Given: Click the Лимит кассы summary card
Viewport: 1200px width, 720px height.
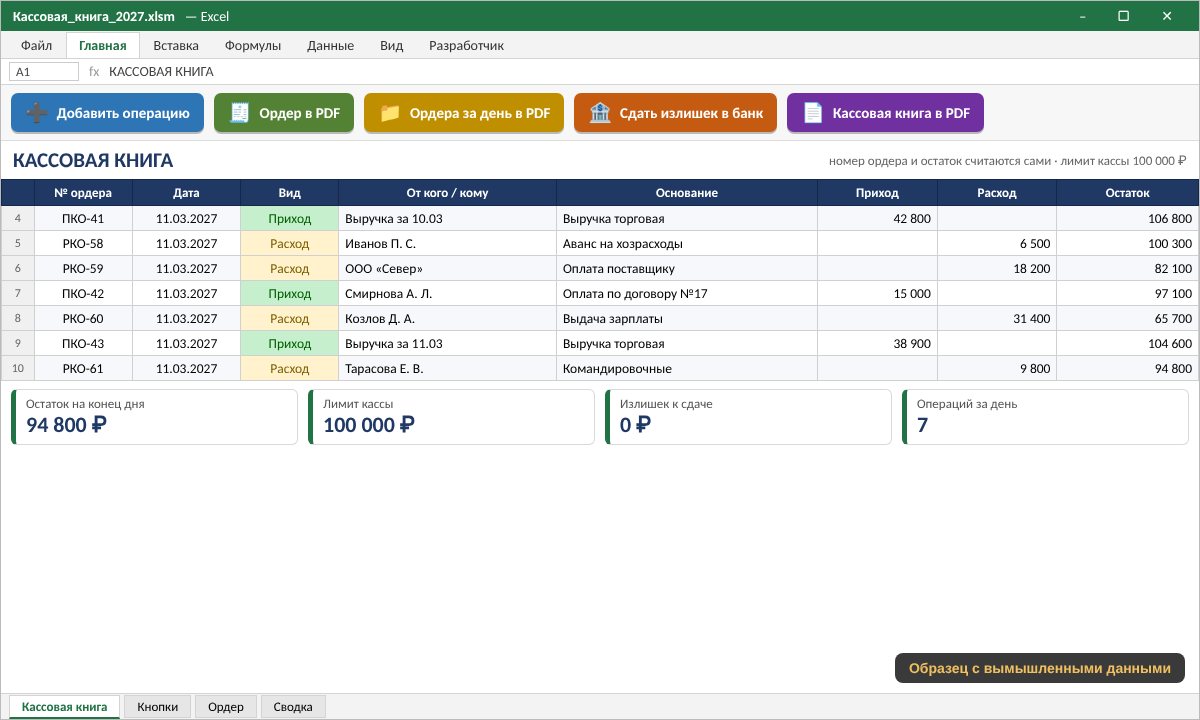Looking at the screenshot, I should (x=451, y=417).
